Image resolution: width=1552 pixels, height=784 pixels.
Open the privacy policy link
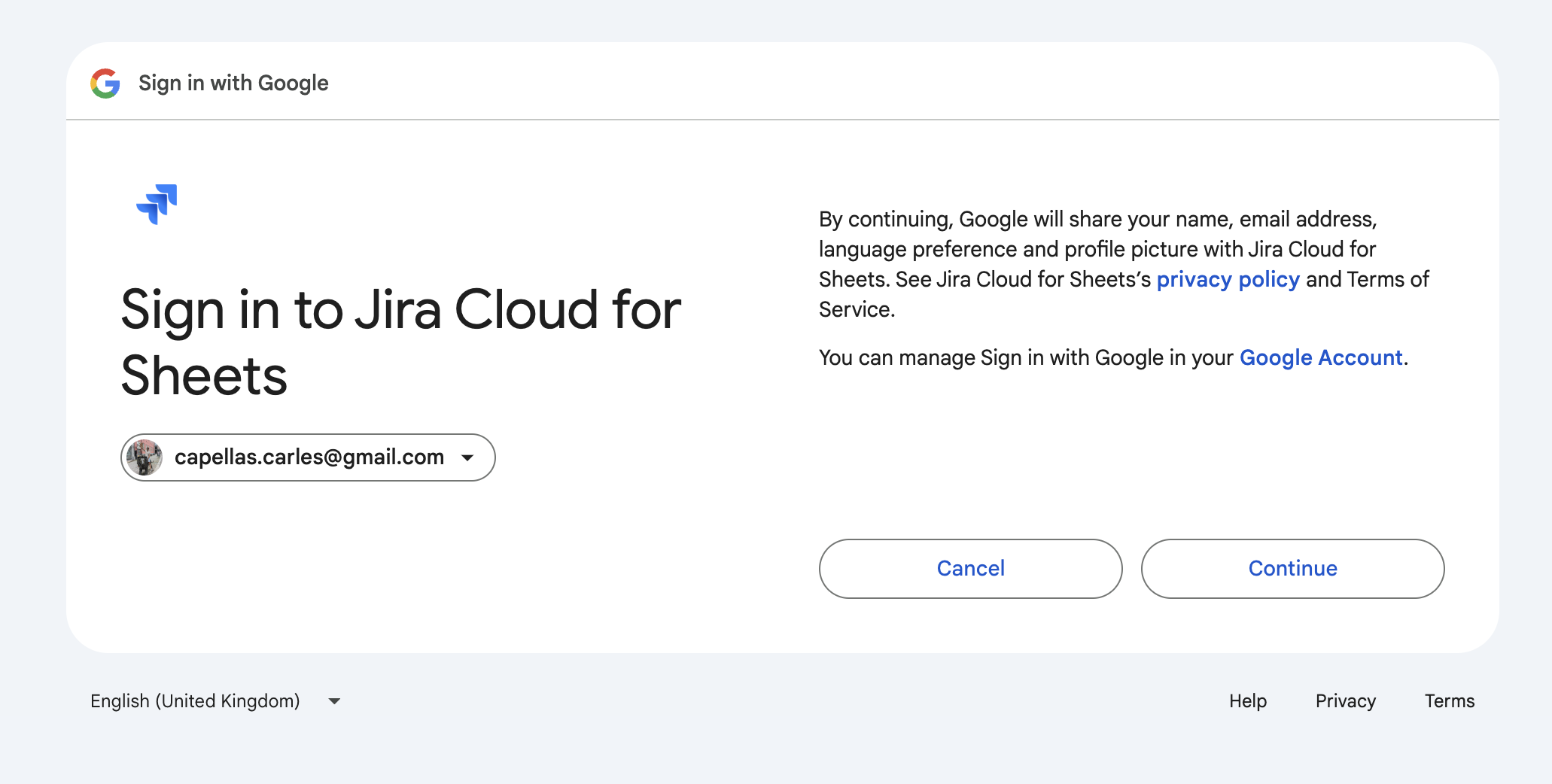coord(1228,279)
